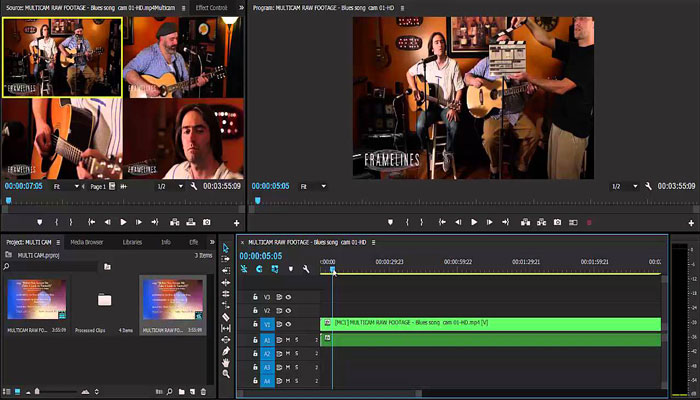
Task: Toggle Snap in the timeline
Action: pyautogui.click(x=259, y=269)
